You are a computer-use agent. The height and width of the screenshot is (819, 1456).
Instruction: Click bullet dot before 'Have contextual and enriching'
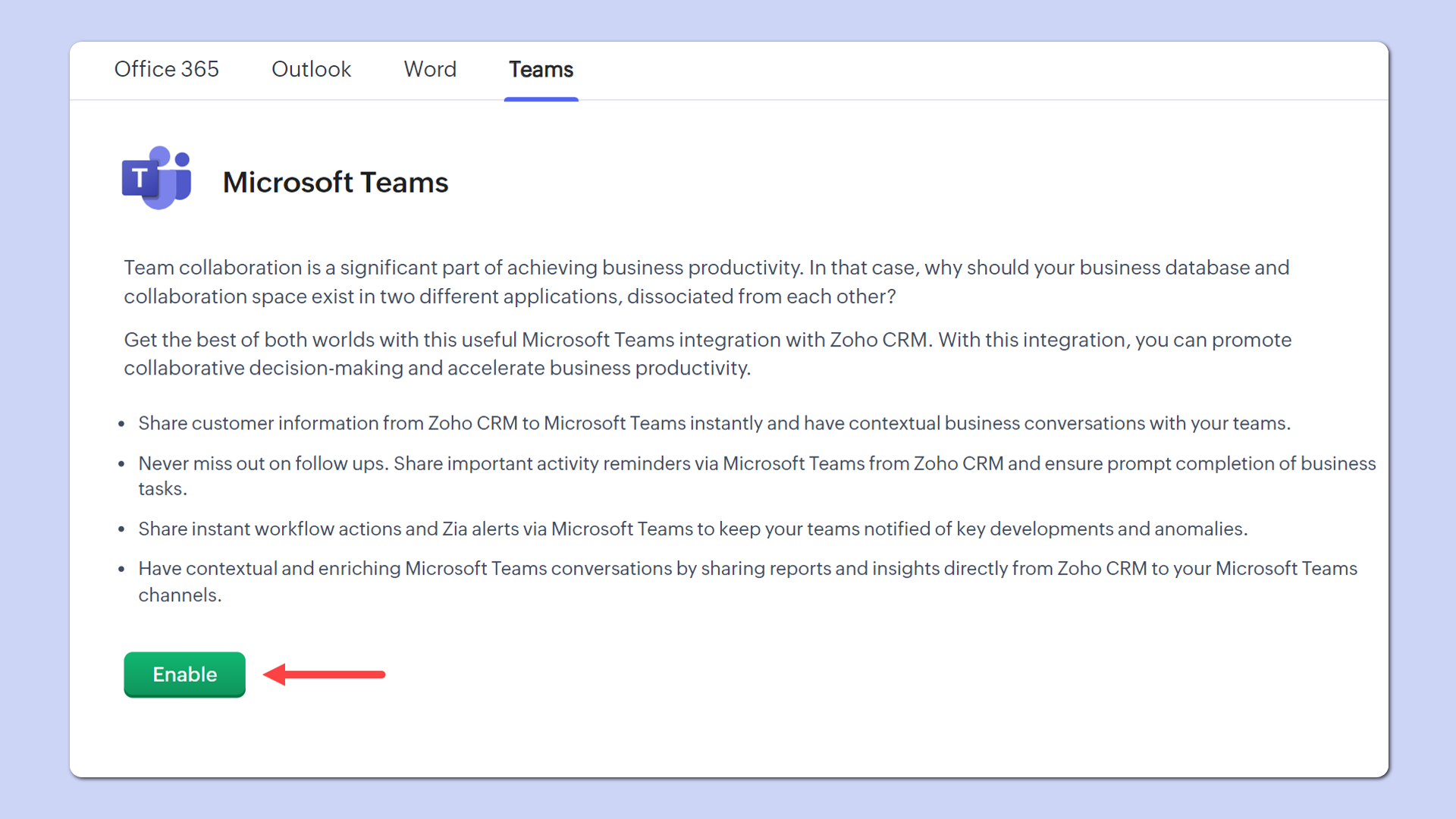click(121, 570)
